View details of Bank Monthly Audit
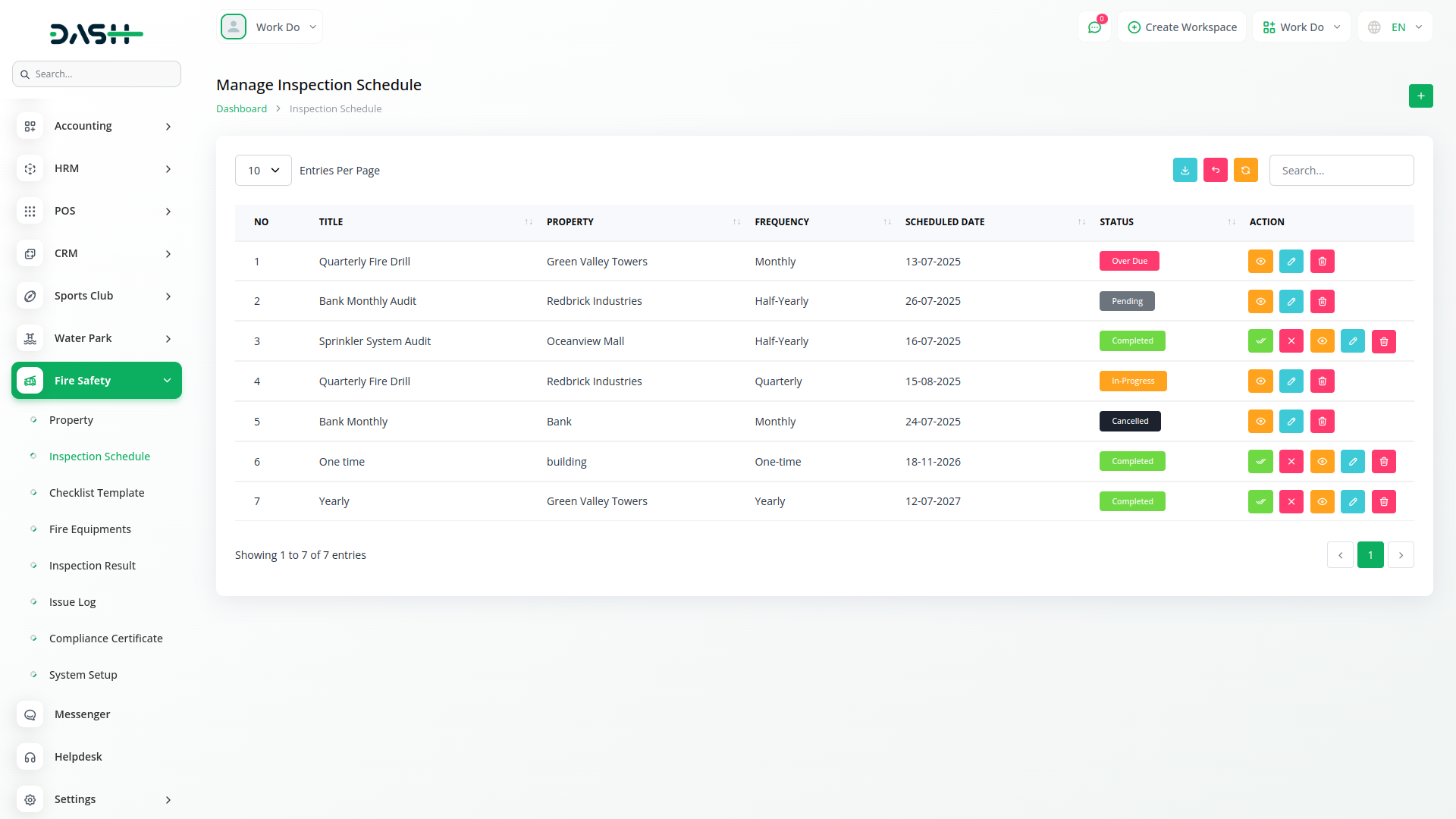The width and height of the screenshot is (1456, 819). click(1260, 301)
